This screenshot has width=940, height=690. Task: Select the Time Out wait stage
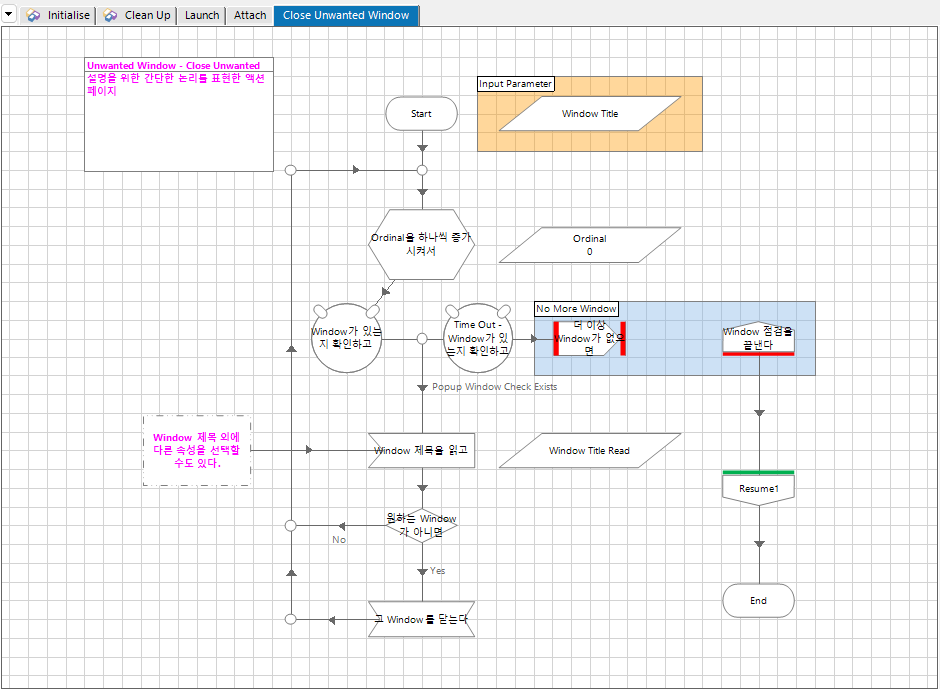tap(478, 338)
